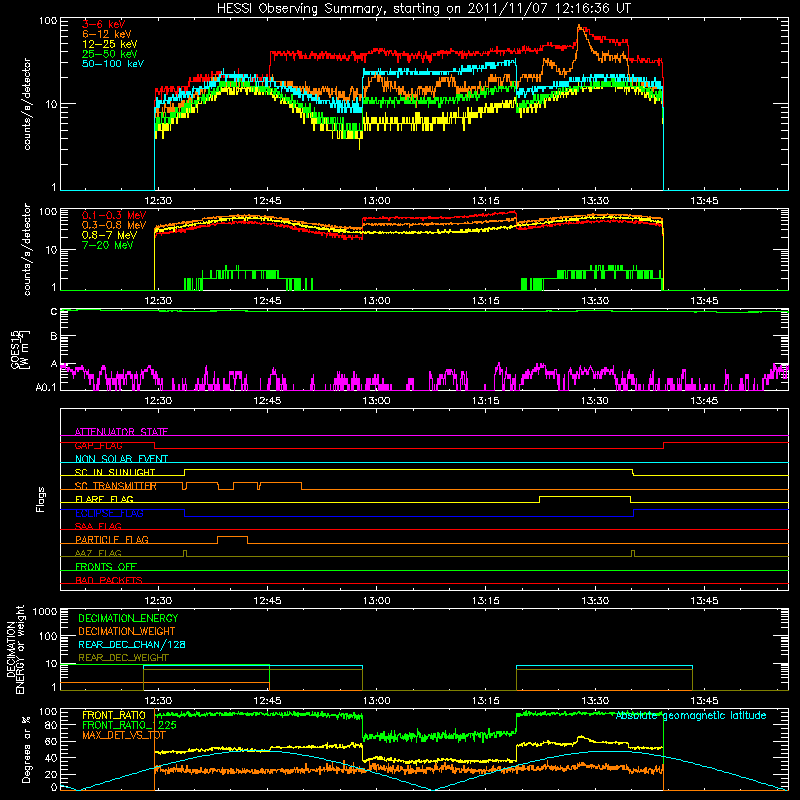Select the REAR_DEC_CHAN/128 legend label
The image size is (800, 800).
pyautogui.click(x=132, y=645)
